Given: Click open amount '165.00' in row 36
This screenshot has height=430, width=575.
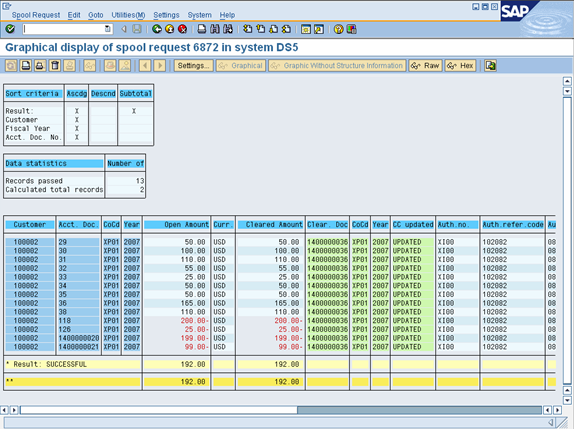Looking at the screenshot, I should [x=193, y=303].
